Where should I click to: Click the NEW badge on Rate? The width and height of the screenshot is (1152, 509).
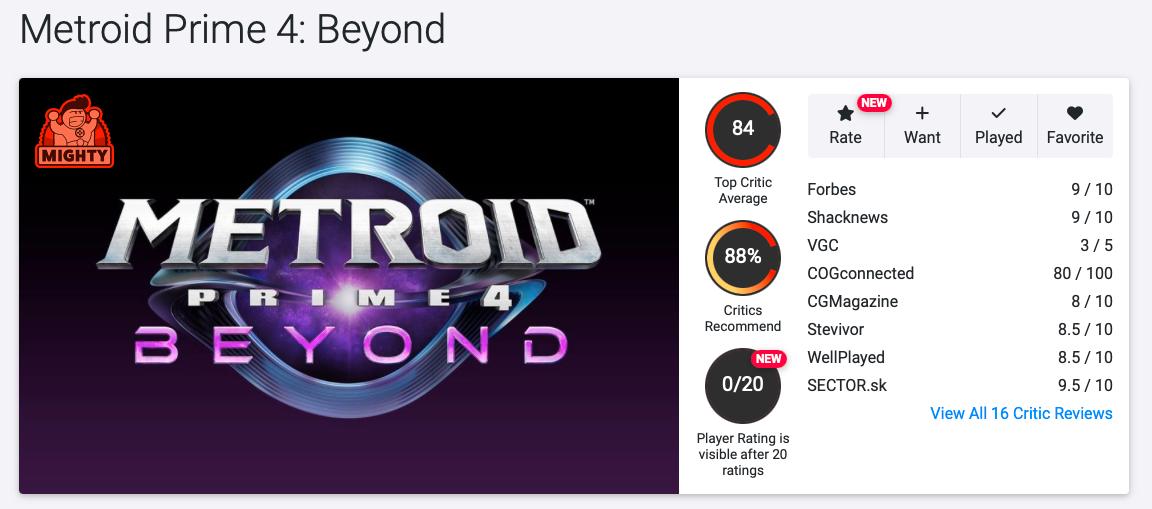[874, 103]
